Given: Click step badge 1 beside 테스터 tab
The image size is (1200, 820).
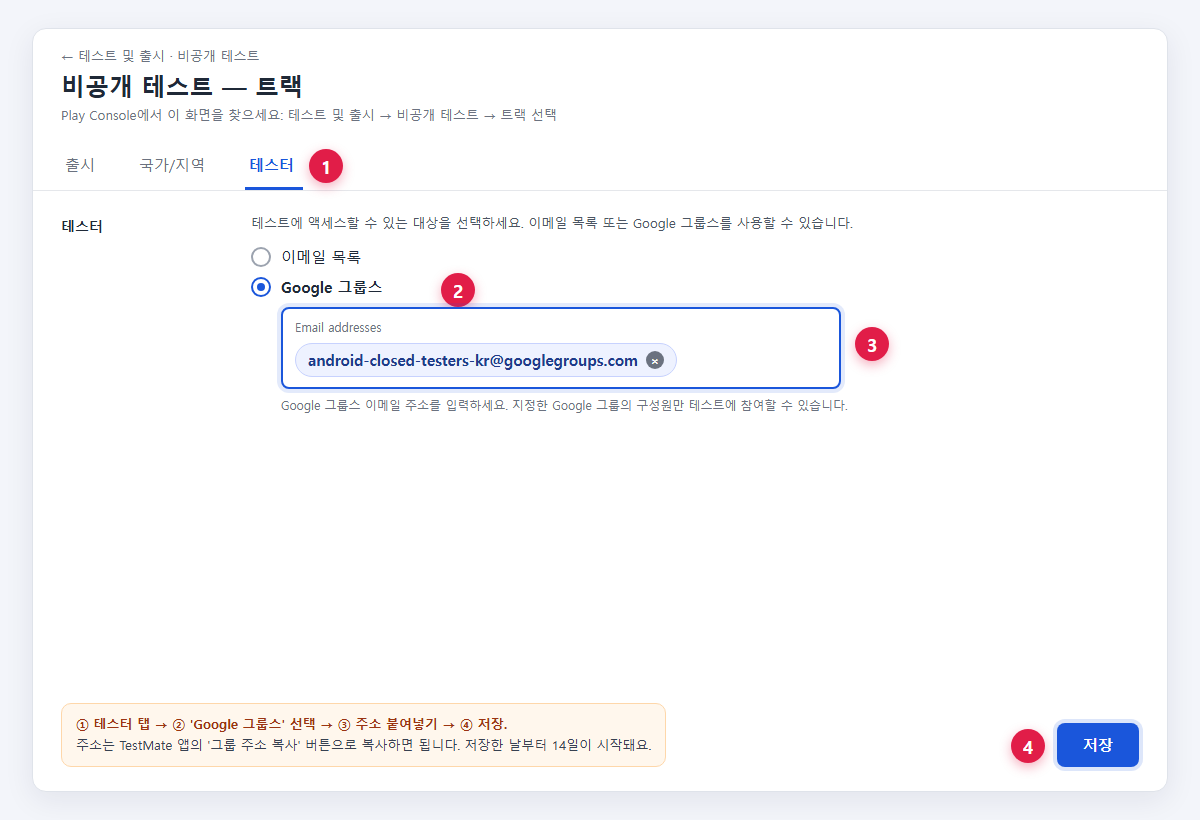Looking at the screenshot, I should point(326,166).
